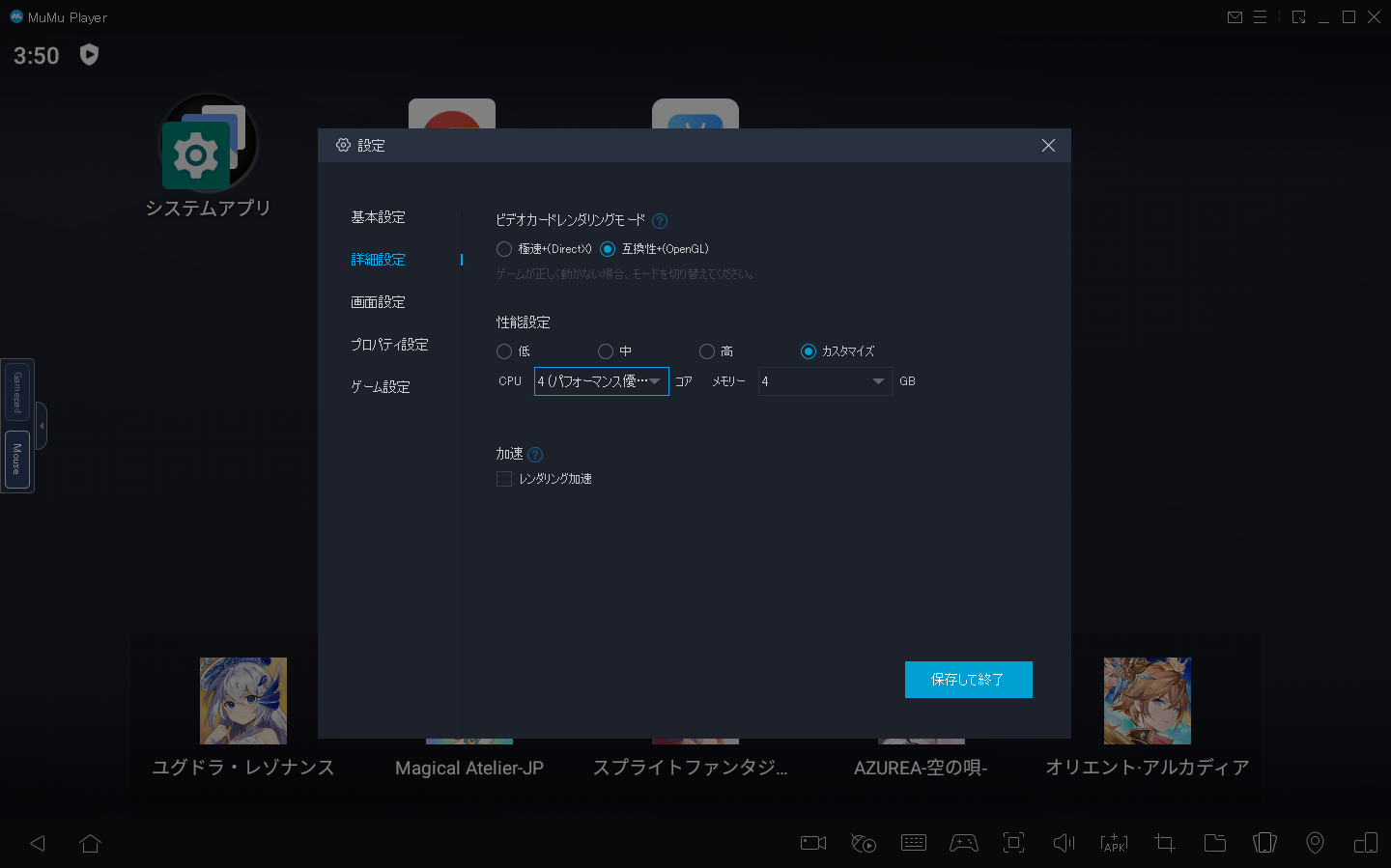Click the shake device icon

click(1265, 843)
